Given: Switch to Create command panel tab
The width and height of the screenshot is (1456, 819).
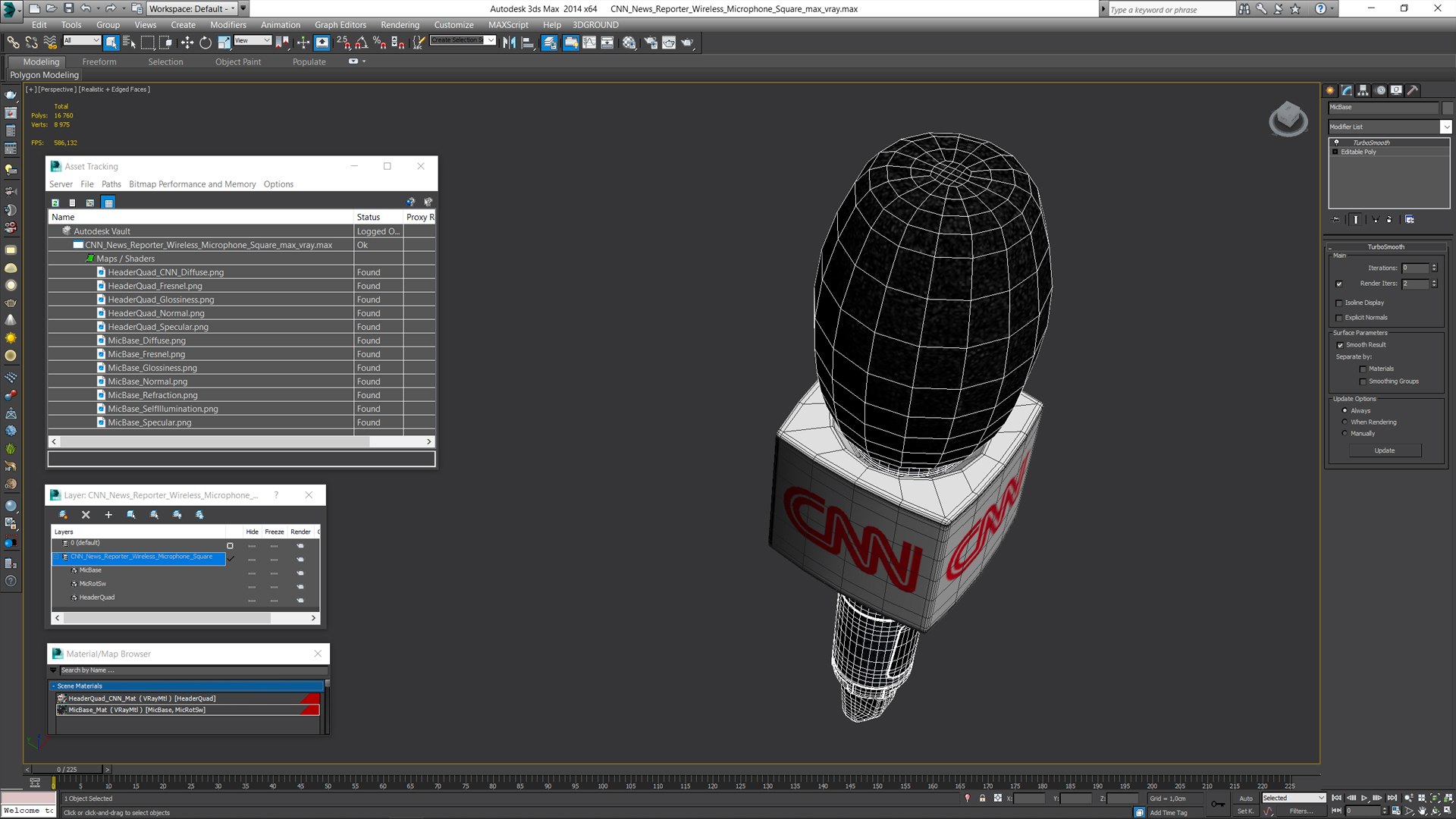Looking at the screenshot, I should click(1330, 90).
